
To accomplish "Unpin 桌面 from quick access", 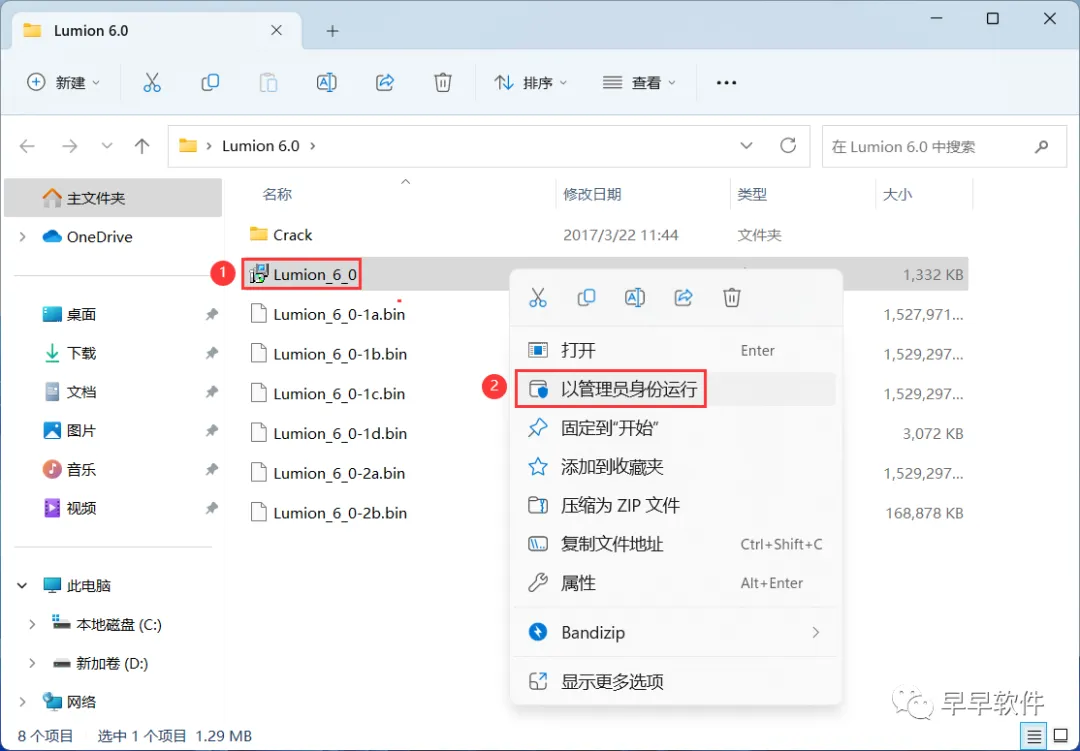I will 211,314.
